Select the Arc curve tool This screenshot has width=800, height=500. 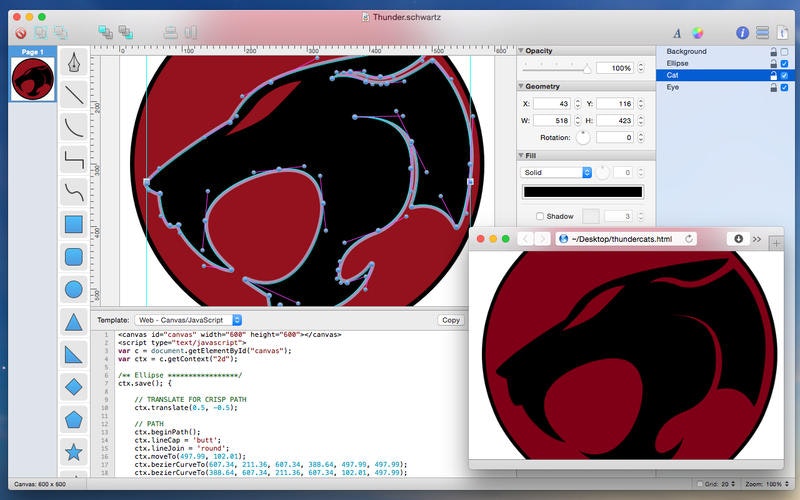tap(74, 127)
